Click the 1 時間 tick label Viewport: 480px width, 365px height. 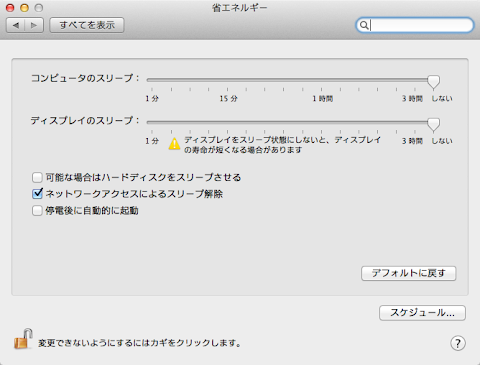tap(323, 99)
